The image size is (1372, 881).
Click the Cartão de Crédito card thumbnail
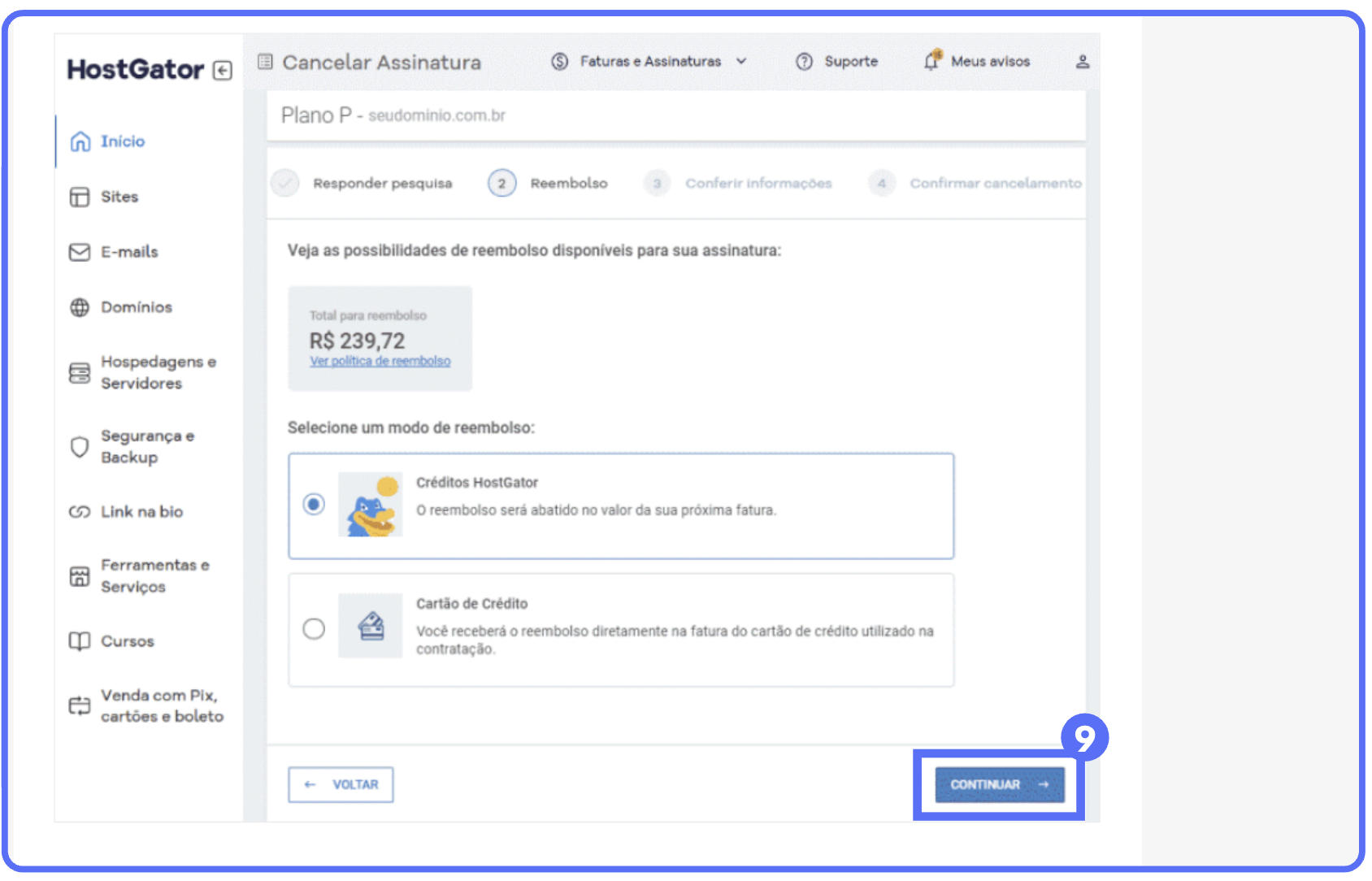(x=371, y=626)
